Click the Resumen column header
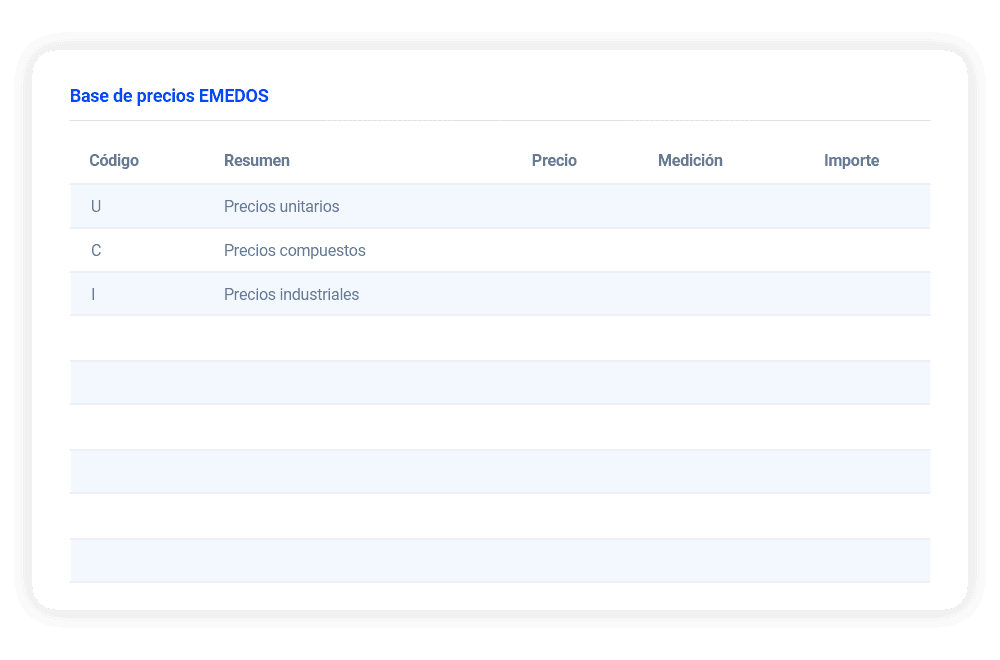Screen dimensions: 1000x660 pos(257,160)
